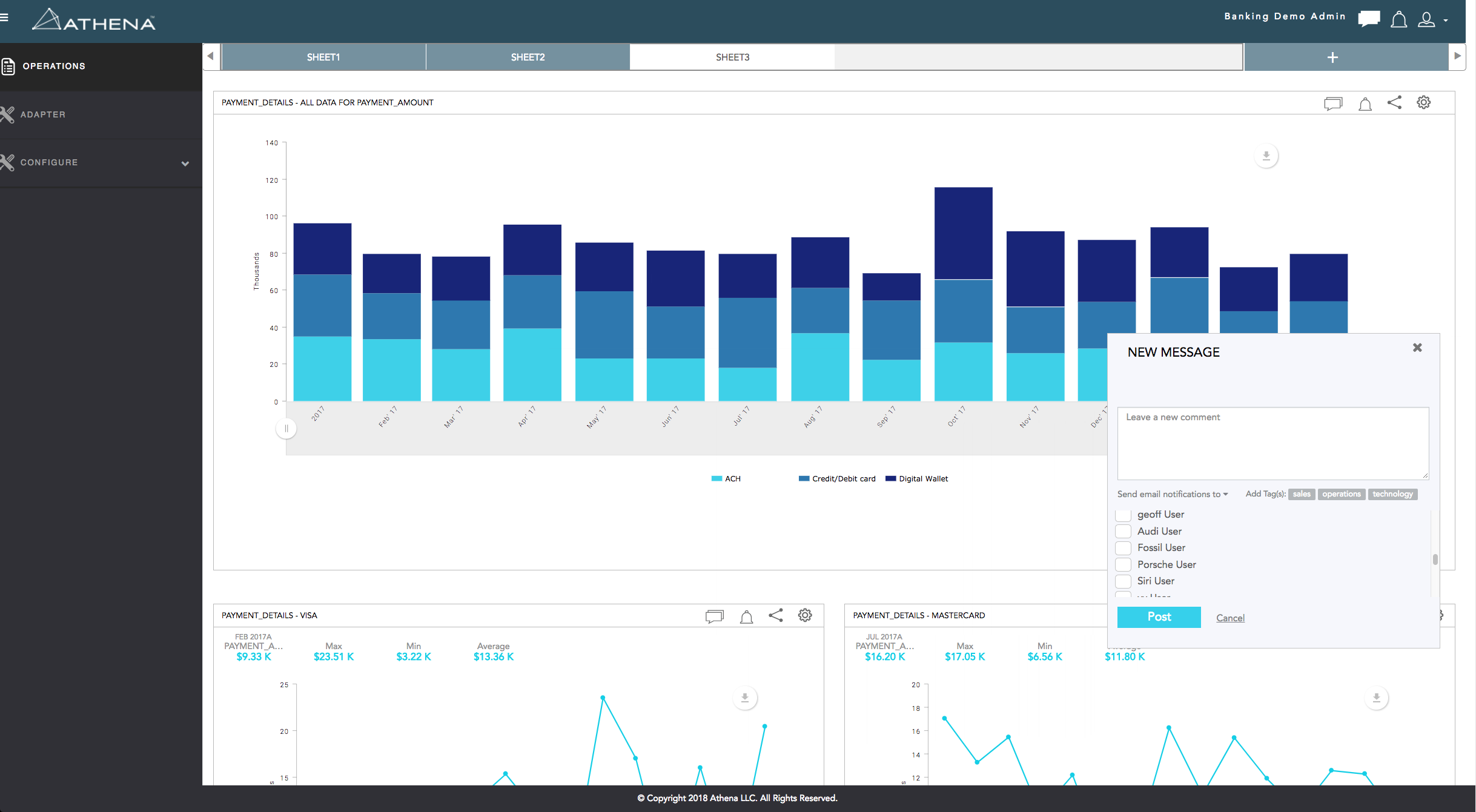Click alert bell on VISA panel
The image size is (1476, 812).
tap(746, 616)
